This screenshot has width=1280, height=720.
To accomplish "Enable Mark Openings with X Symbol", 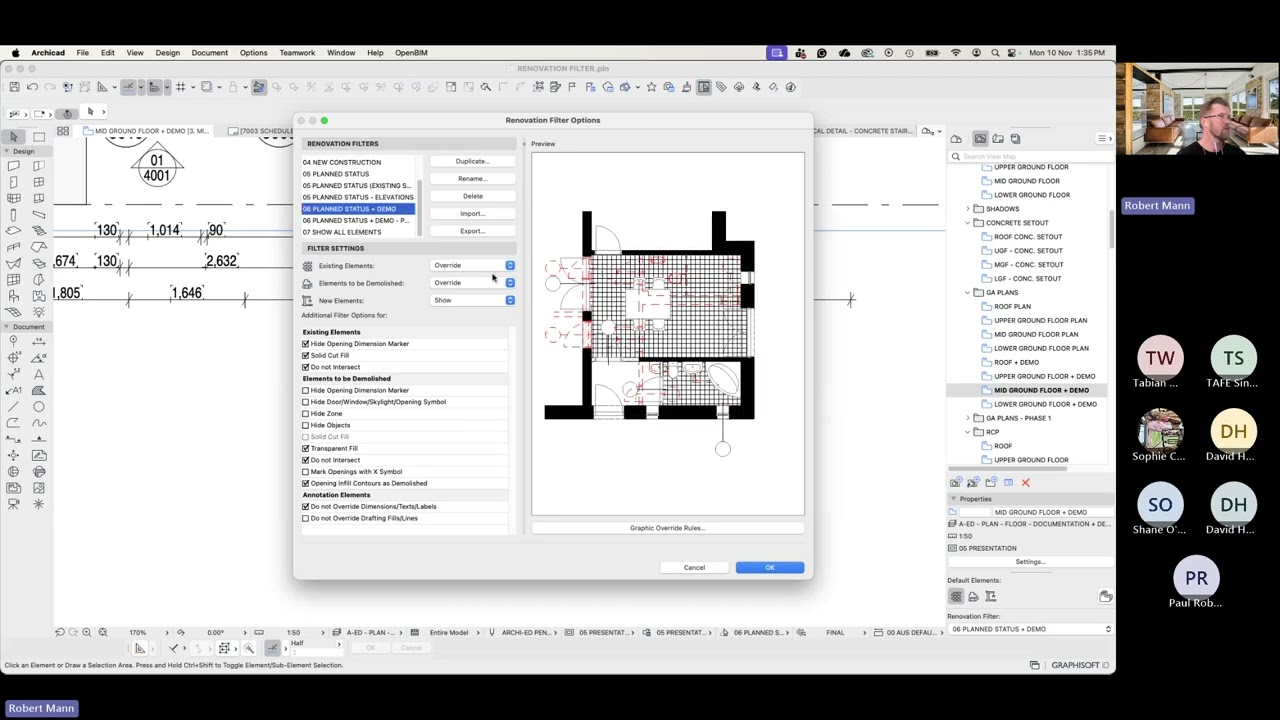I will (x=306, y=472).
